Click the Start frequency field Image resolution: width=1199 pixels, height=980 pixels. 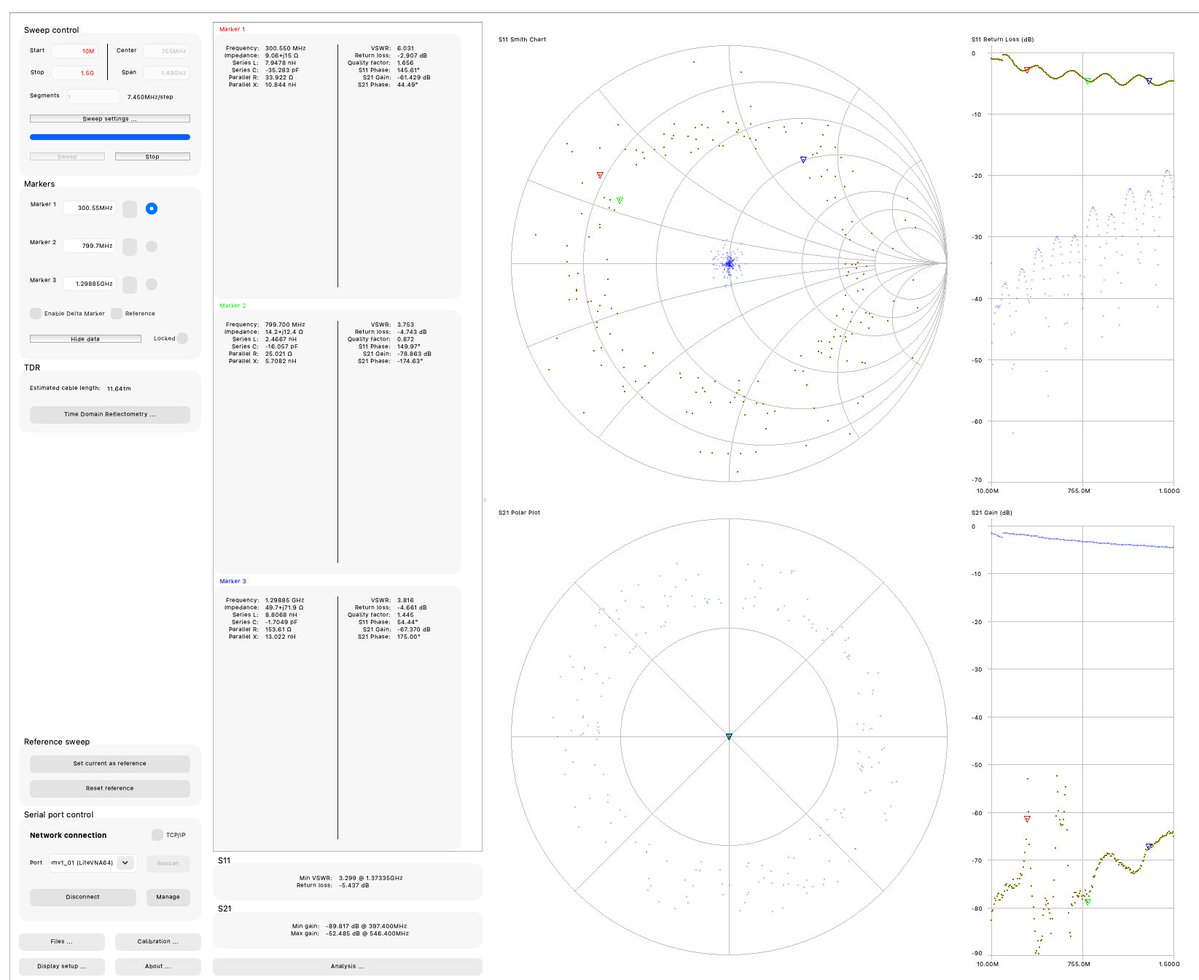coord(75,51)
